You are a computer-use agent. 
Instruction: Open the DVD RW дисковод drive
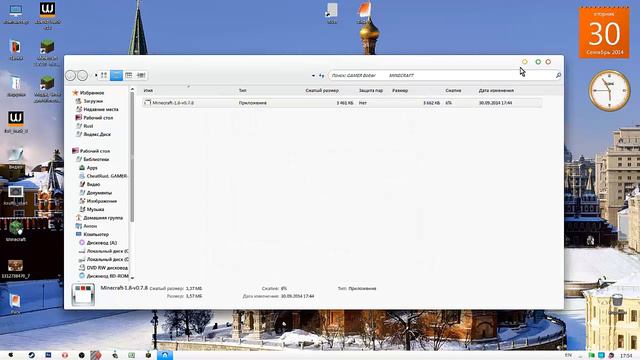107,268
